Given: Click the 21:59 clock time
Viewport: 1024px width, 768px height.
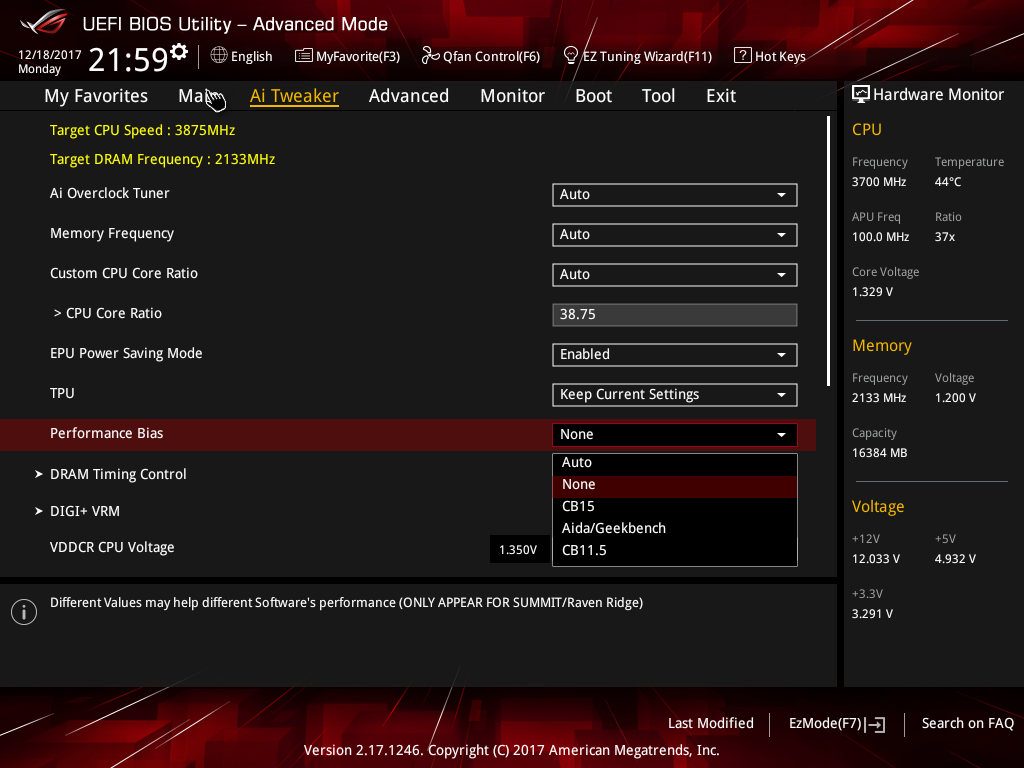Looking at the screenshot, I should click(x=129, y=59).
